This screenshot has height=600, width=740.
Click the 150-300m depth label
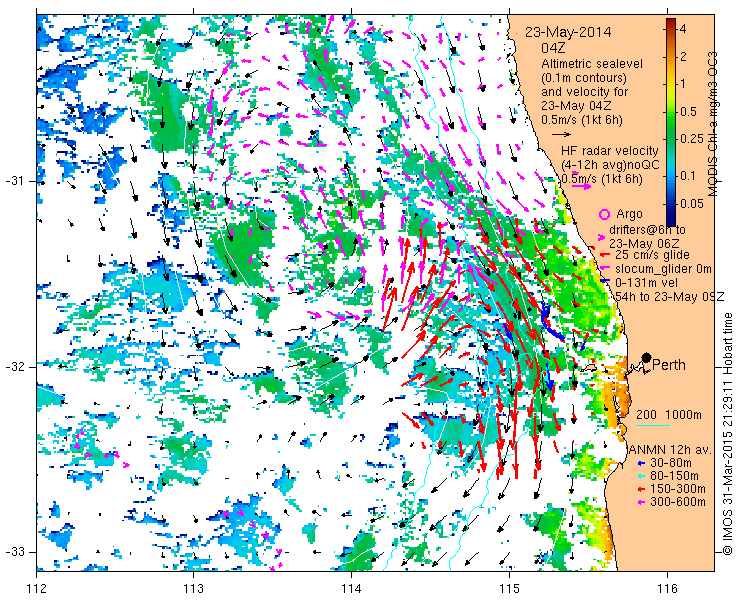(678, 489)
